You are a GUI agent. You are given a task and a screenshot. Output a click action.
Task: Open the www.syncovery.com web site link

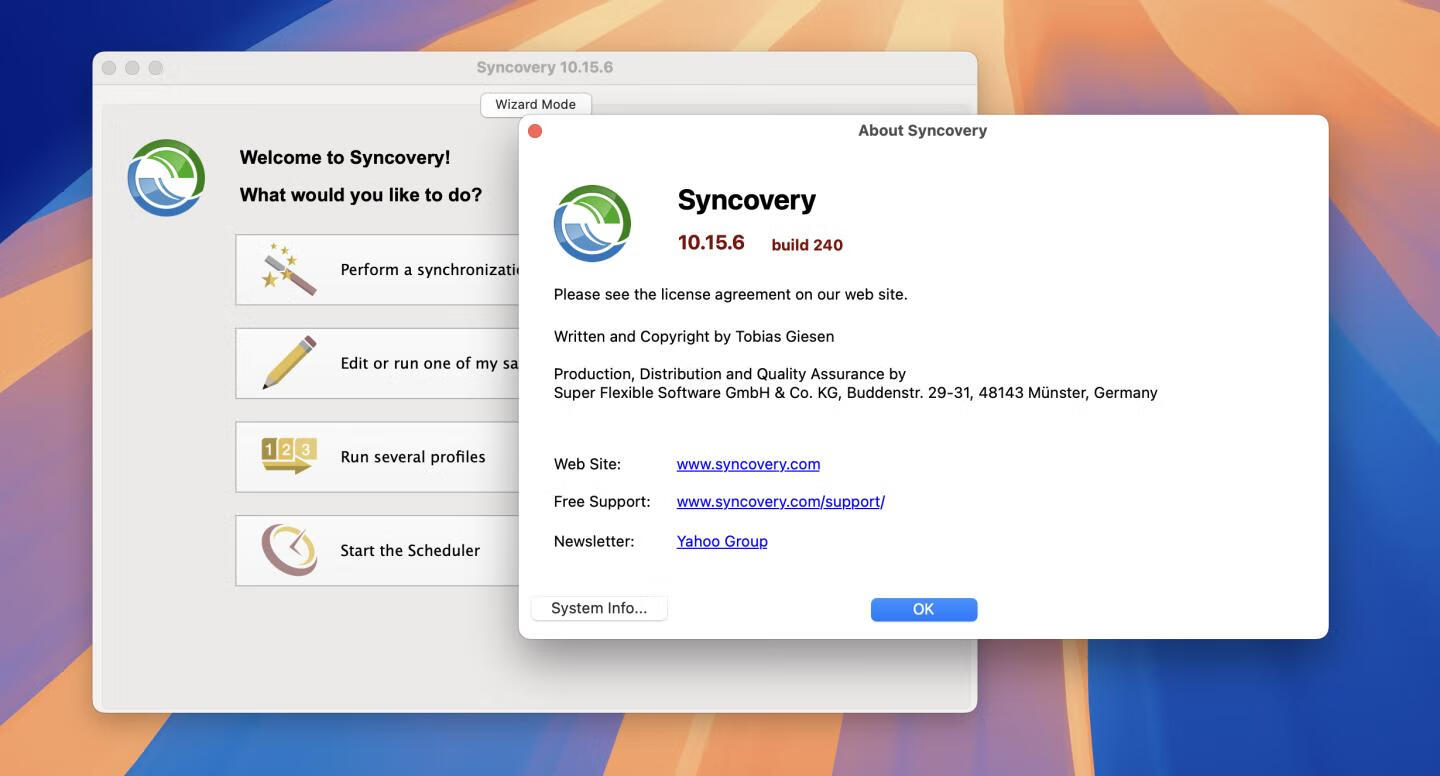tap(748, 464)
